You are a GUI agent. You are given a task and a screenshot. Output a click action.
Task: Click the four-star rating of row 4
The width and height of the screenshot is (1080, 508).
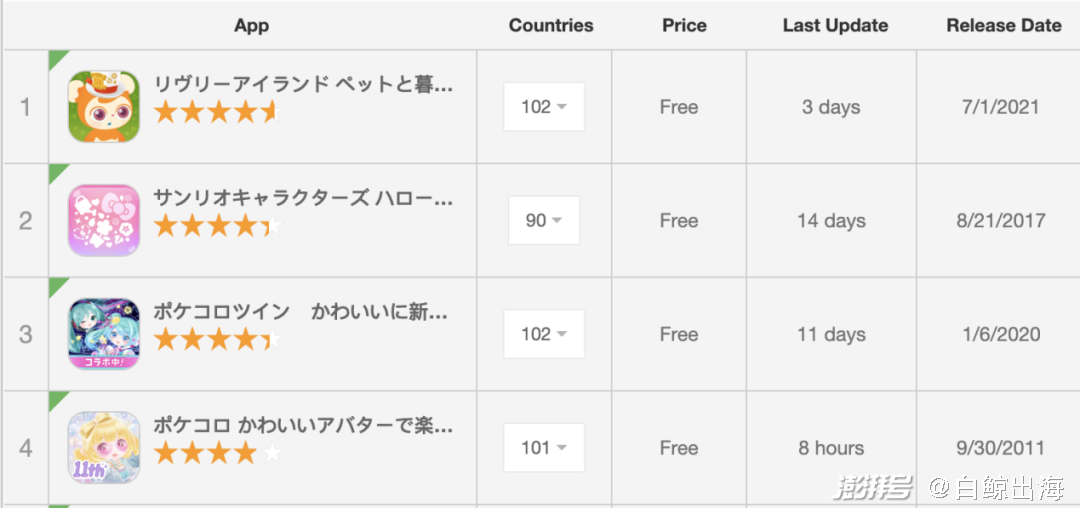pyautogui.click(x=216, y=454)
